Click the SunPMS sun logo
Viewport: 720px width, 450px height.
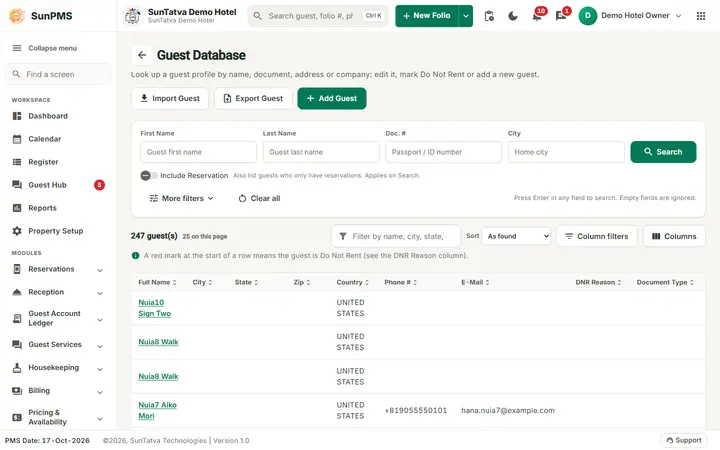[17, 16]
